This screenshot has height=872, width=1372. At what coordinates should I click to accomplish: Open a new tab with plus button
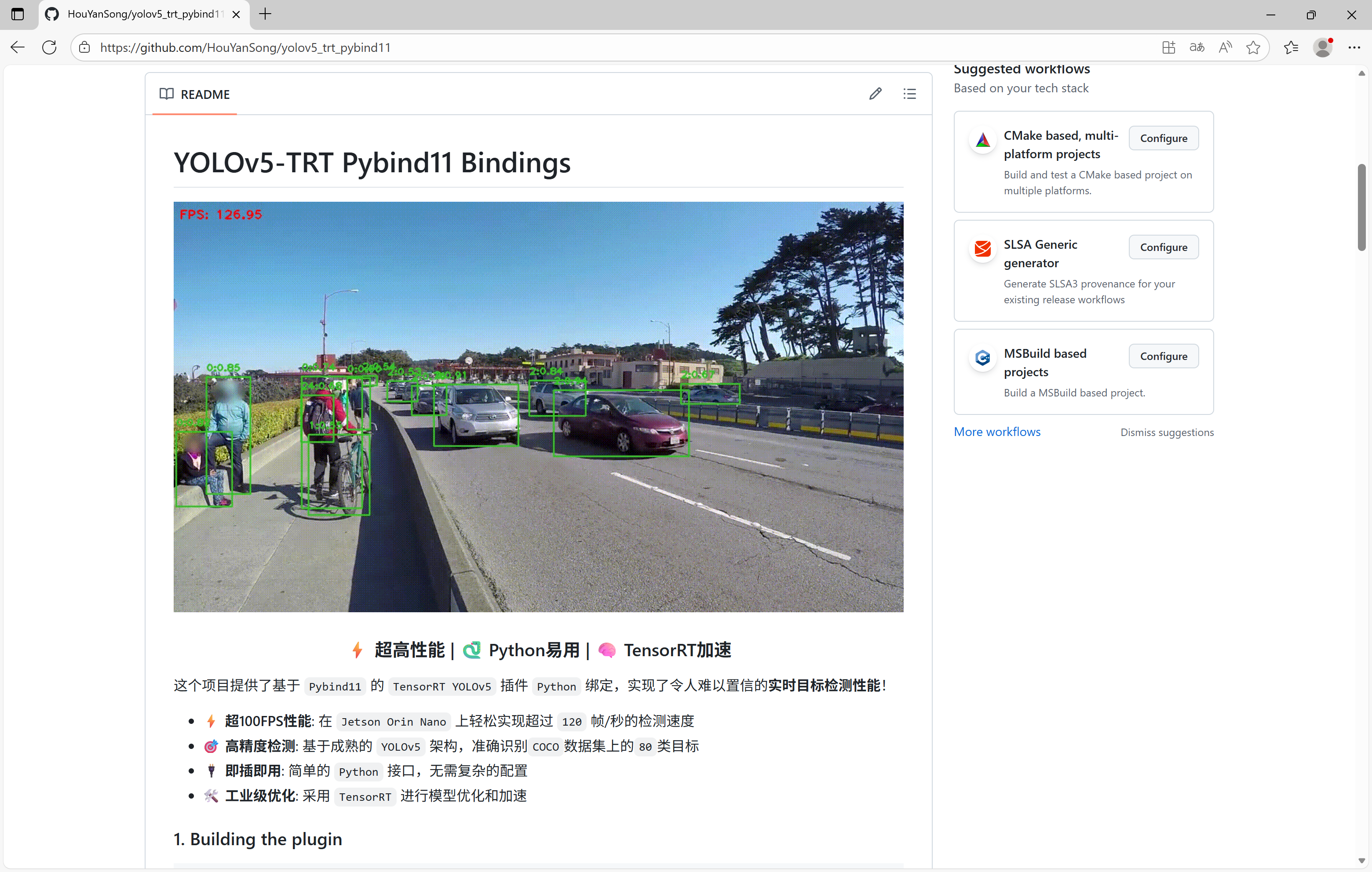coord(265,14)
